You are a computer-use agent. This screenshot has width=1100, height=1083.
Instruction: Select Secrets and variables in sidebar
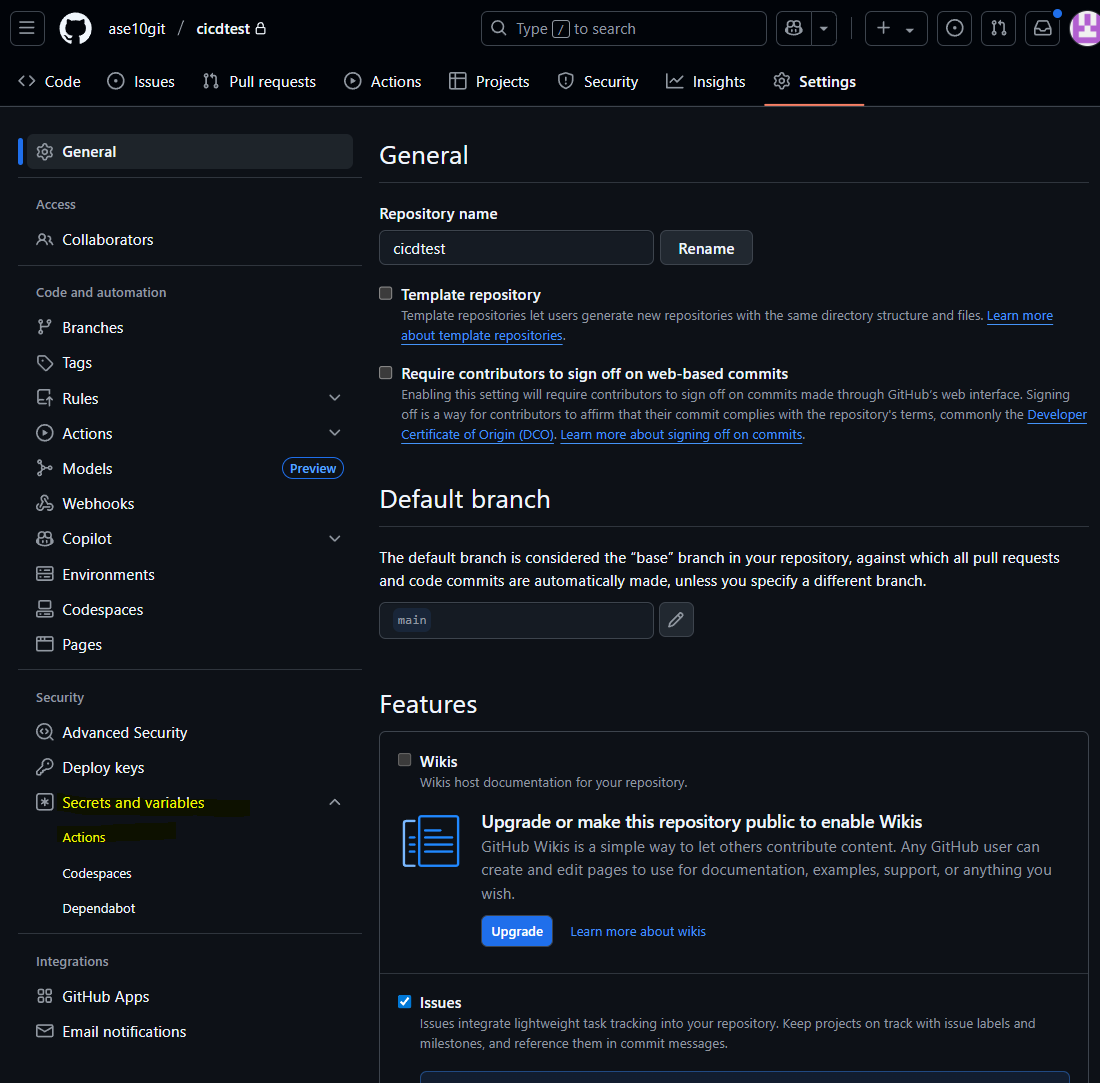coord(133,802)
